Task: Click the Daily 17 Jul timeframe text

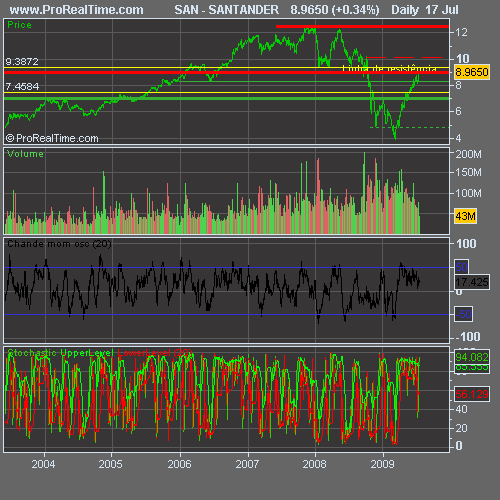Action: (425, 10)
